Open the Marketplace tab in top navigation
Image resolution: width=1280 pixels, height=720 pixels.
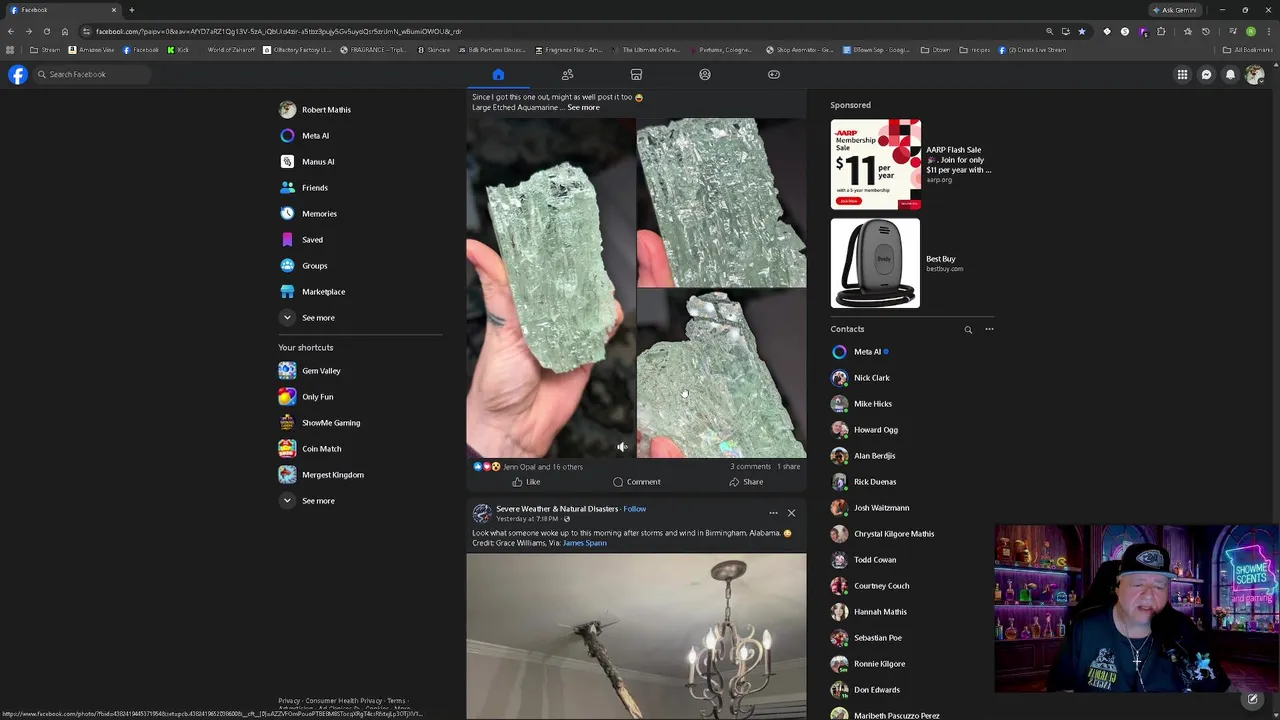pos(636,74)
